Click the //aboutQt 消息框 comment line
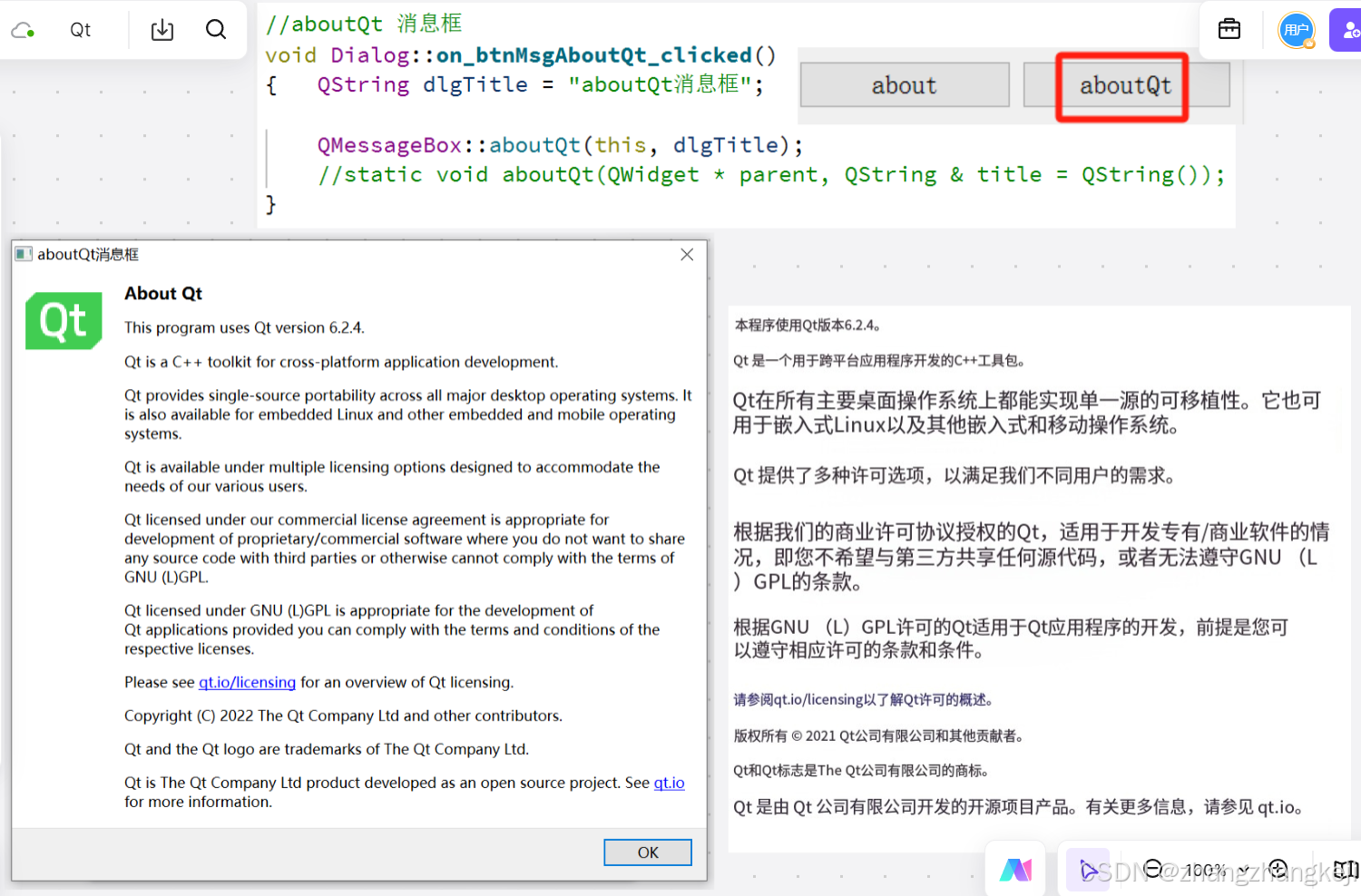This screenshot has width=1361, height=896. pyautogui.click(x=364, y=23)
